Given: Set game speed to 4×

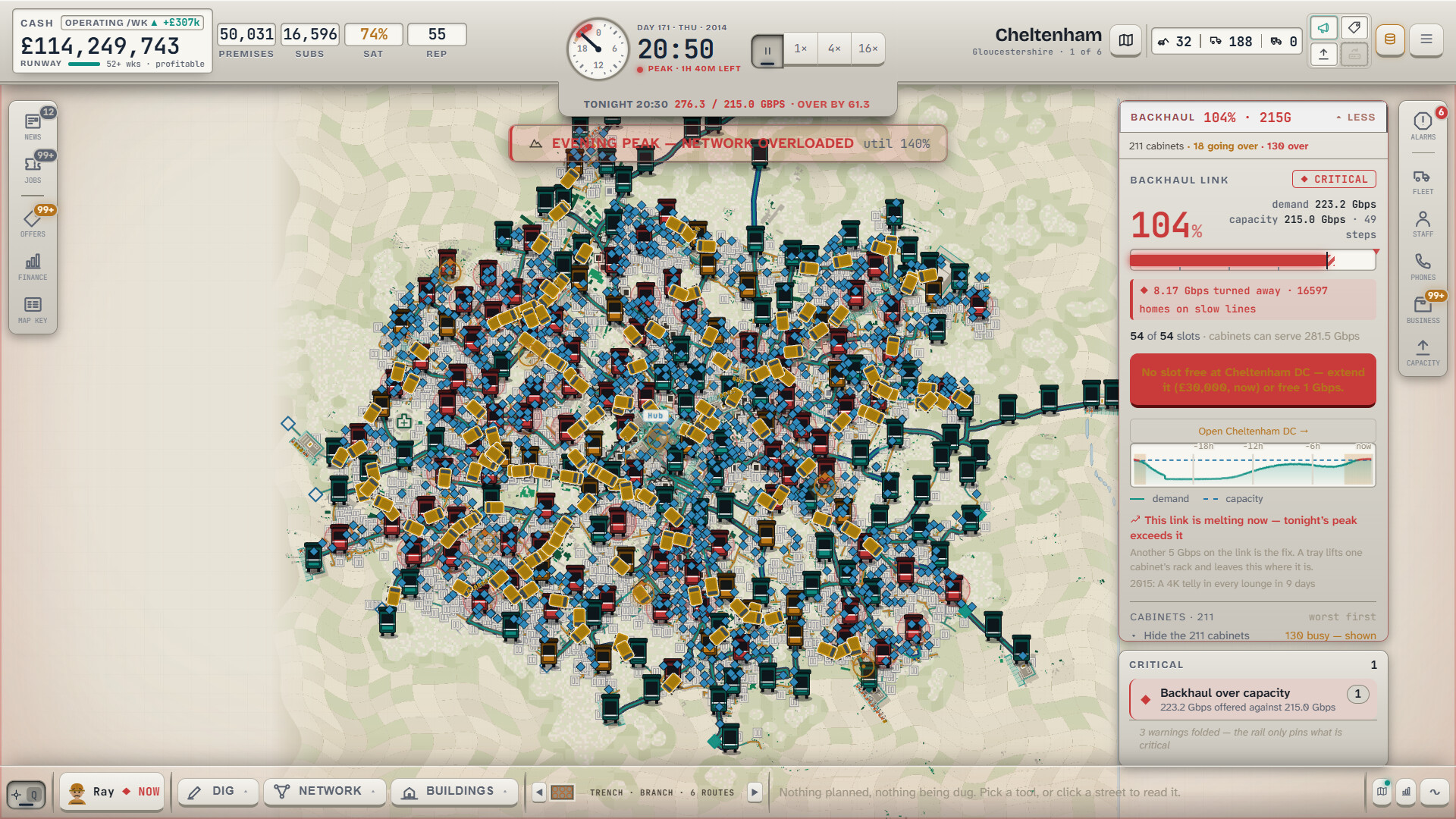Looking at the screenshot, I should coord(833,49).
